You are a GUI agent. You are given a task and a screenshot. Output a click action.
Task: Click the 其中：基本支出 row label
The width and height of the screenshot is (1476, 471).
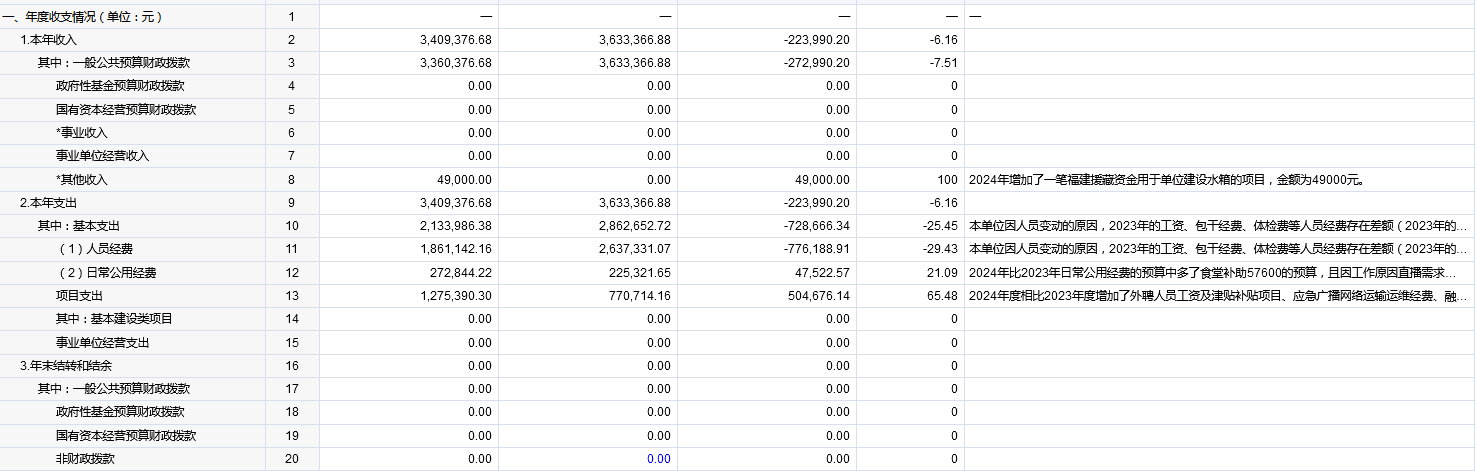(79, 226)
